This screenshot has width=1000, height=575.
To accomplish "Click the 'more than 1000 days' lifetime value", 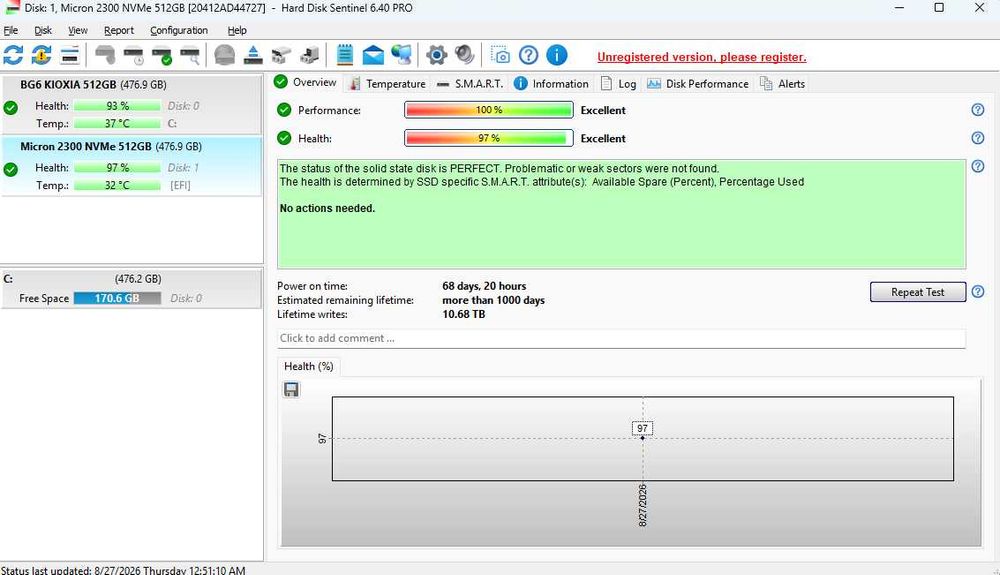I will 493,300.
